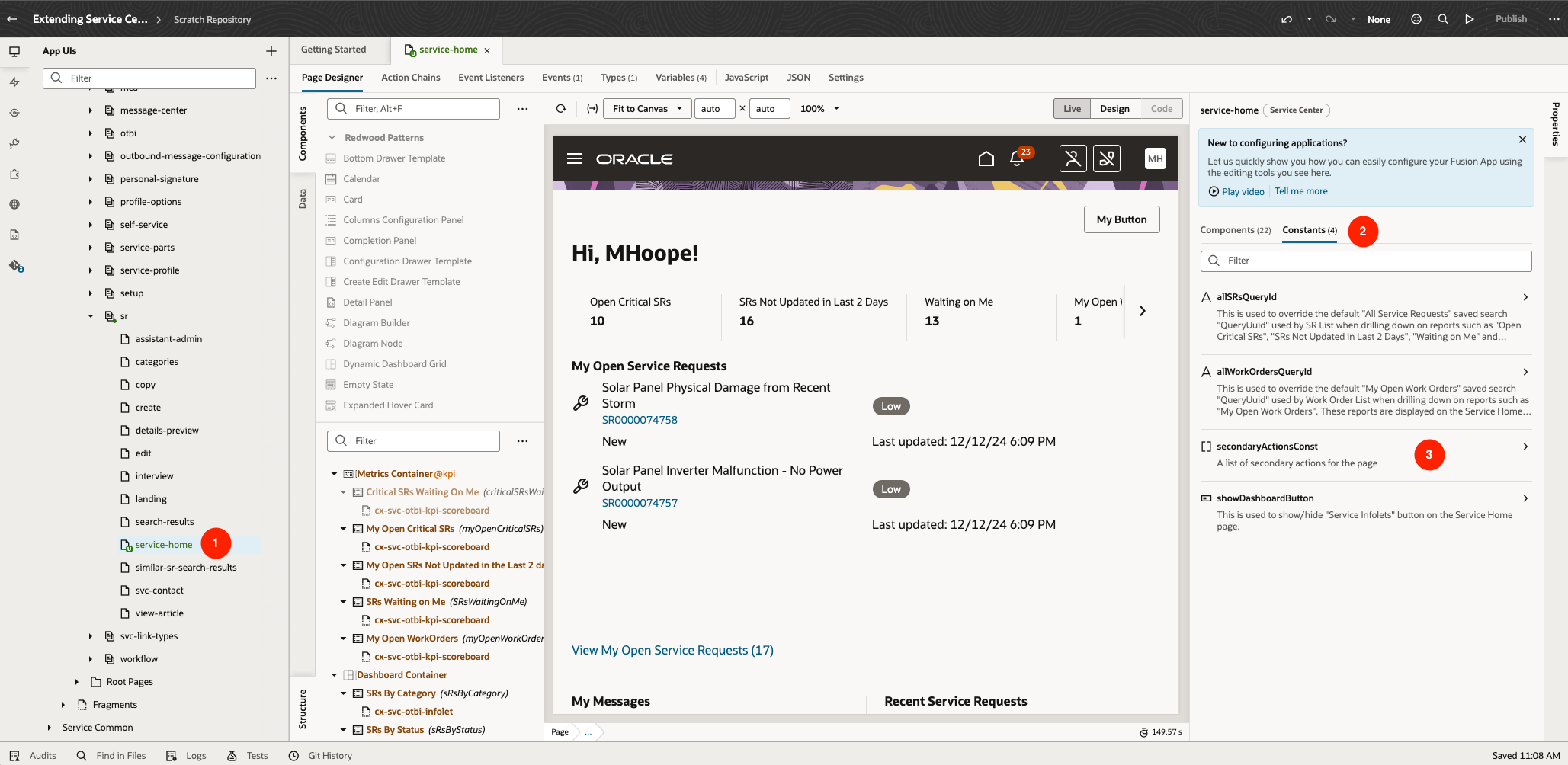
Task: Open the search magnifier in top bar
Action: click(x=1443, y=19)
